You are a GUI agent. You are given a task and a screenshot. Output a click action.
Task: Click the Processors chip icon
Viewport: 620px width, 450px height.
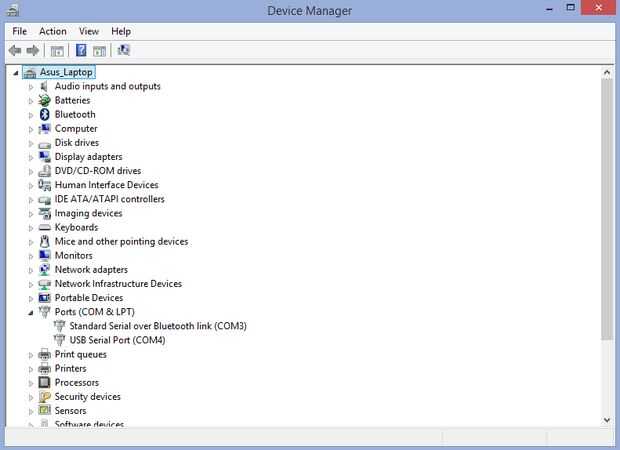[x=44, y=382]
